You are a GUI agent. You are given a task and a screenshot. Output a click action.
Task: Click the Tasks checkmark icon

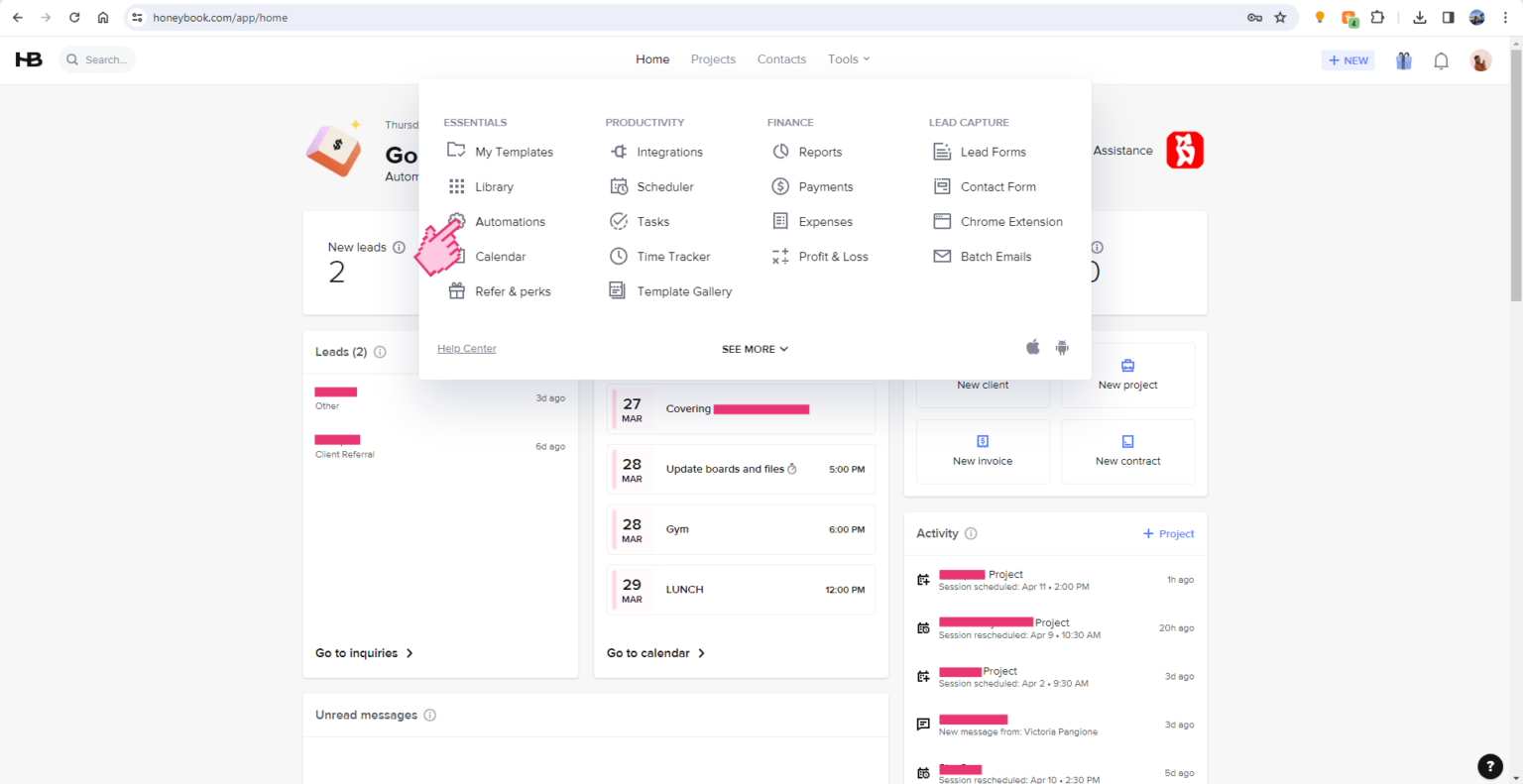619,221
